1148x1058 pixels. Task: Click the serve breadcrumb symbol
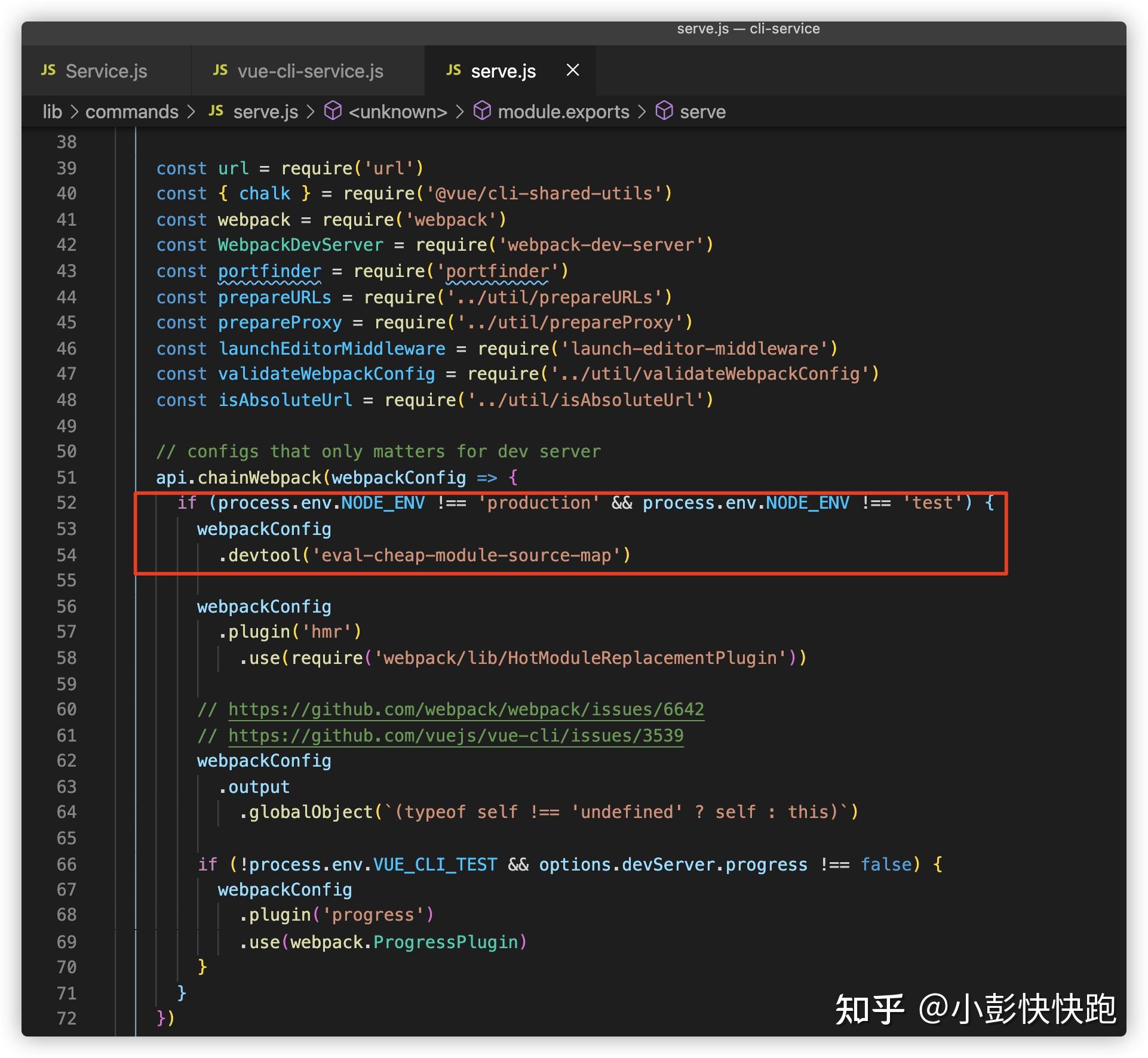click(x=702, y=112)
